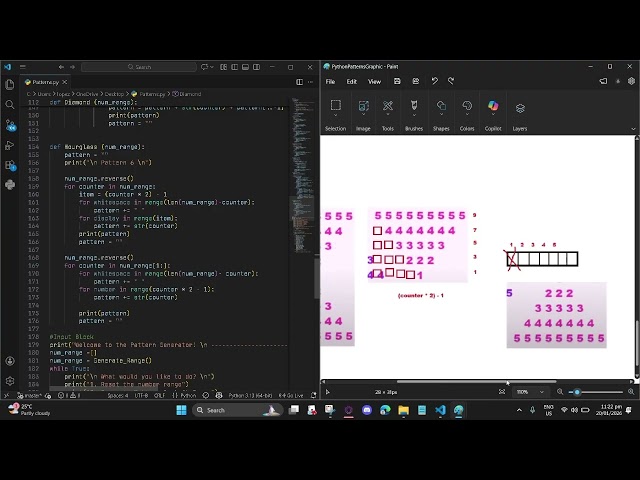Open the Extensions view in VS Code
The image size is (640, 480).
pos(11,165)
